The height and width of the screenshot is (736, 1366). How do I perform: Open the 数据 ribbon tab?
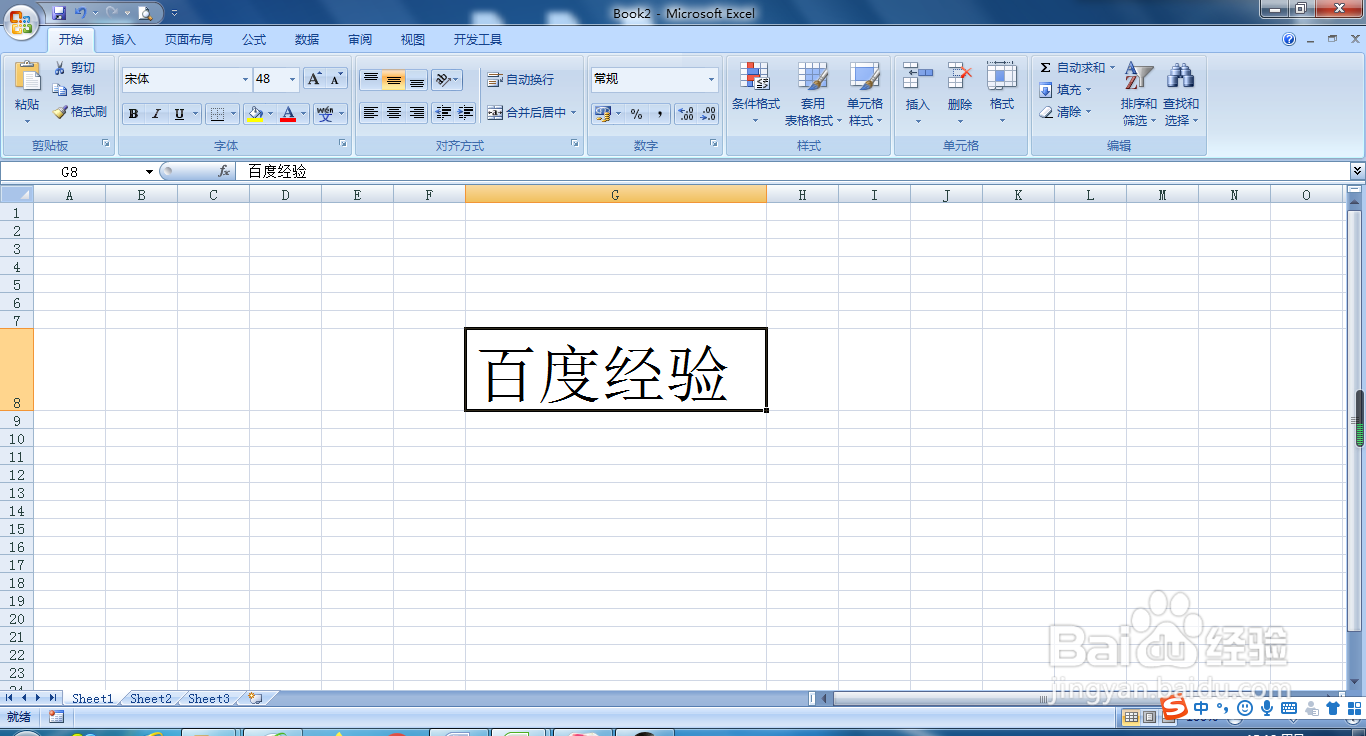tap(307, 40)
